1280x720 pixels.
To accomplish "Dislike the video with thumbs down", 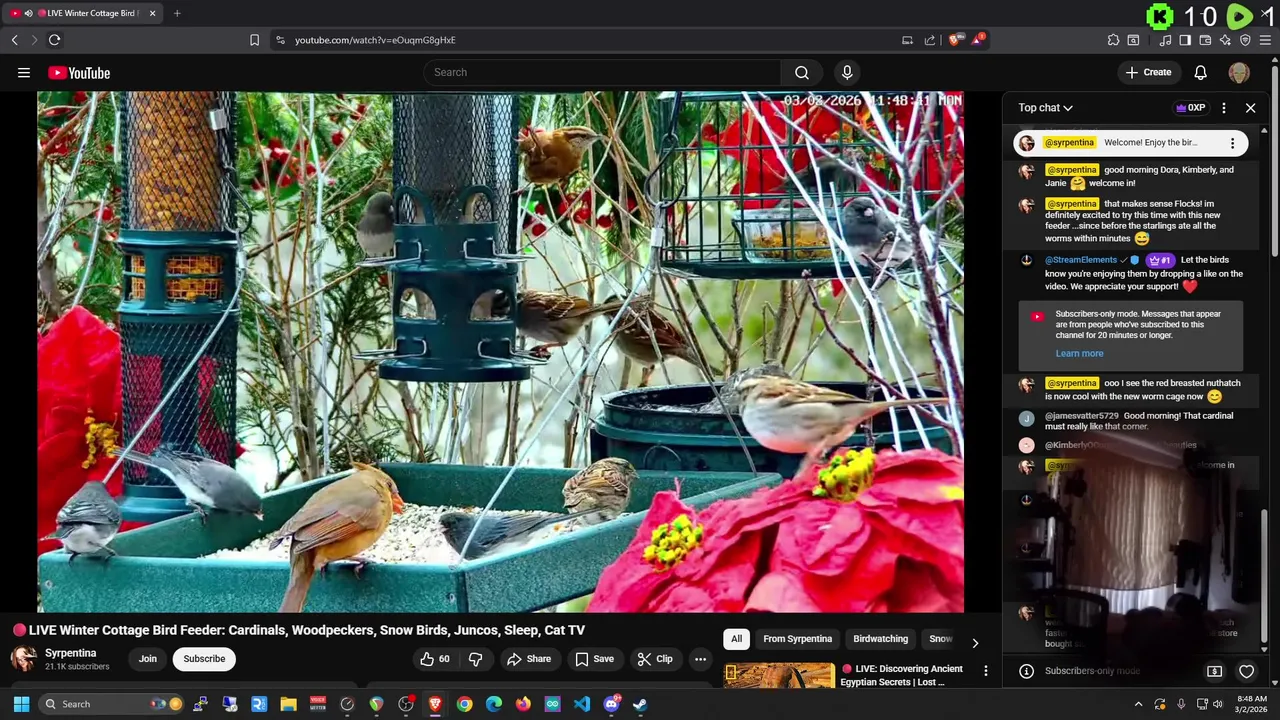I will click(475, 659).
